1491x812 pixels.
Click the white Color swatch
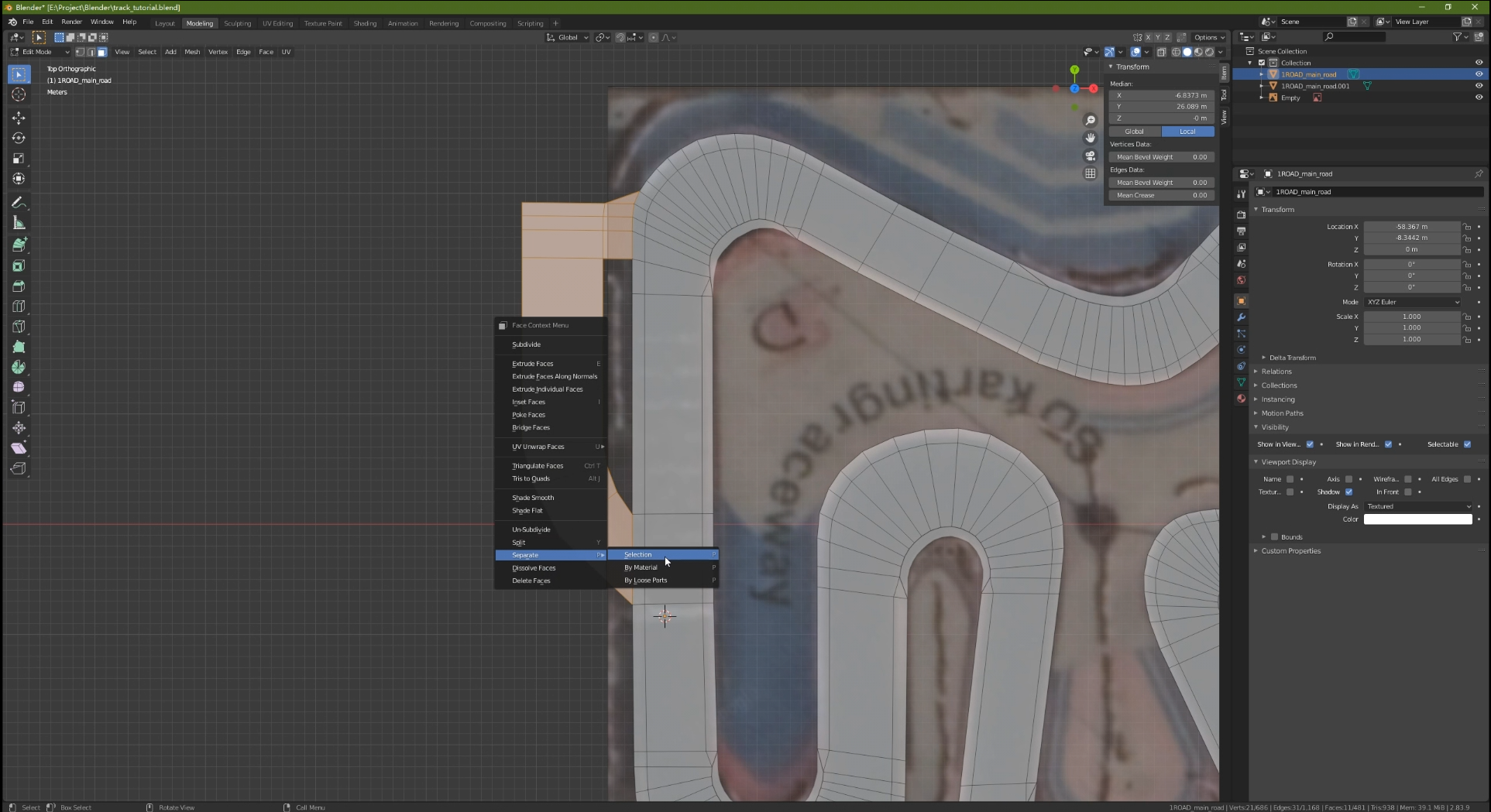[1417, 519]
